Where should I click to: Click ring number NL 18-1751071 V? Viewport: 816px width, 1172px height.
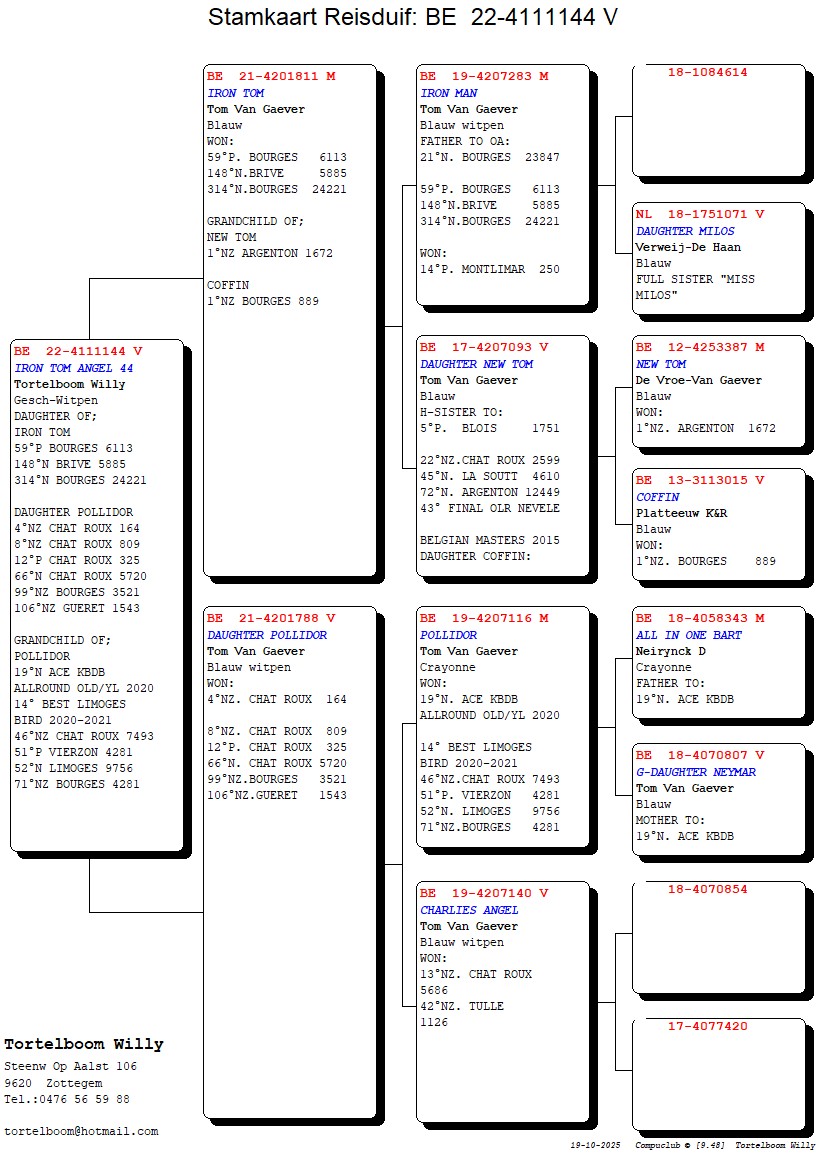pyautogui.click(x=700, y=214)
